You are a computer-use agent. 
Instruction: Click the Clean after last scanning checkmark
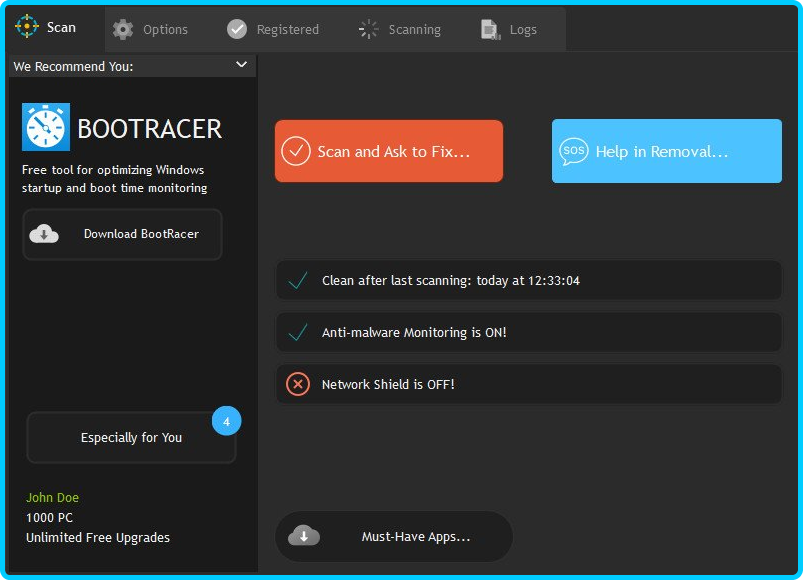pos(298,281)
